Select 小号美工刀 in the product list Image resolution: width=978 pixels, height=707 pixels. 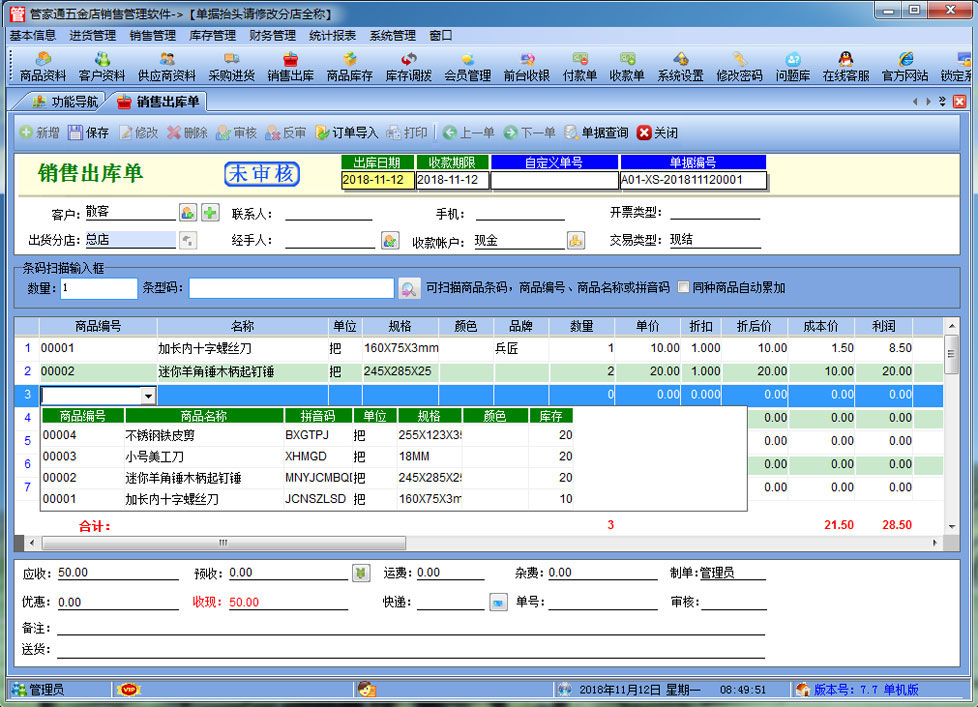pyautogui.click(x=153, y=456)
